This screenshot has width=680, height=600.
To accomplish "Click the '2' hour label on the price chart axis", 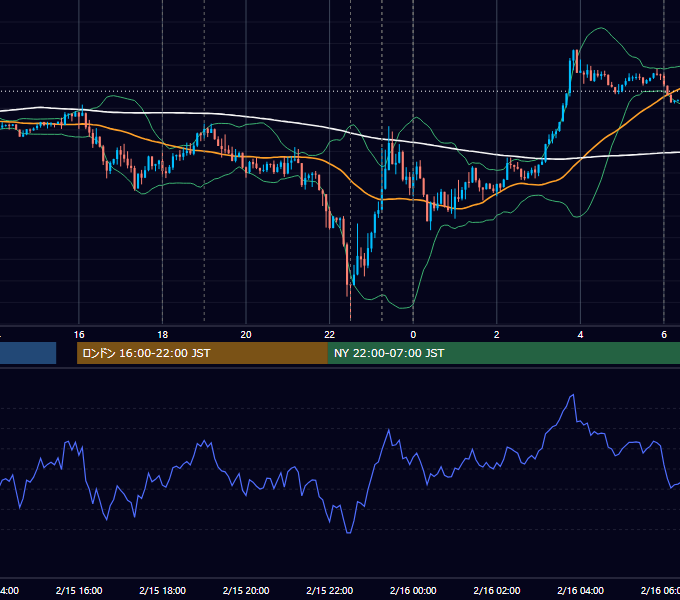I will tap(497, 335).
